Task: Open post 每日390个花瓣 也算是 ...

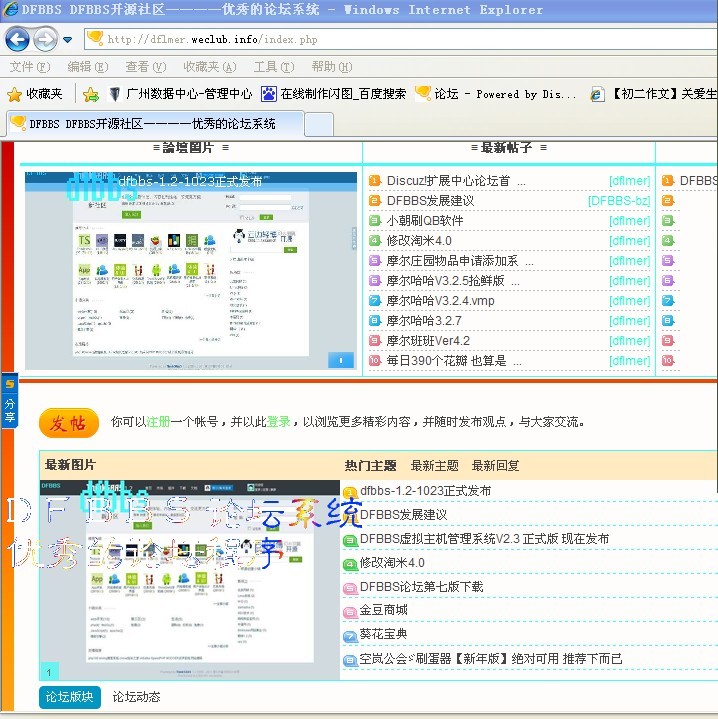Action: point(454,361)
